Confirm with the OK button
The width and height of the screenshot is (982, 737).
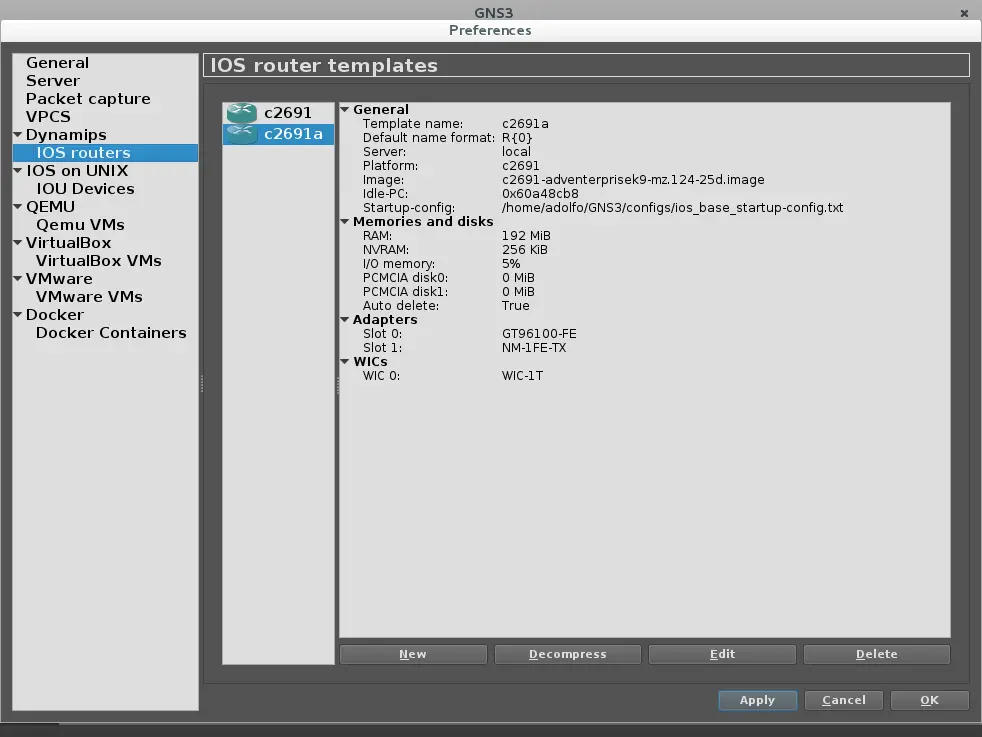(x=929, y=700)
